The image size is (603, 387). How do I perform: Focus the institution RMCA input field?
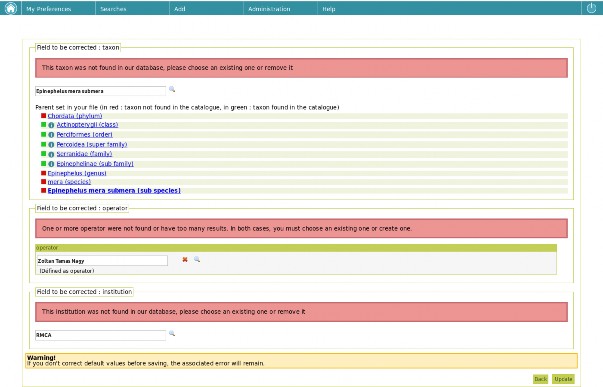coord(100,335)
